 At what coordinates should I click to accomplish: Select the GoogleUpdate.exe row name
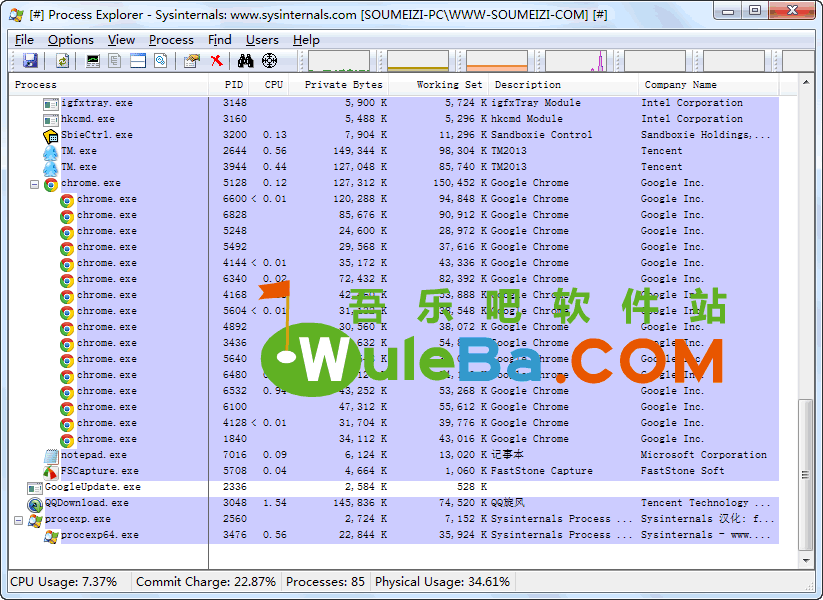click(92, 487)
